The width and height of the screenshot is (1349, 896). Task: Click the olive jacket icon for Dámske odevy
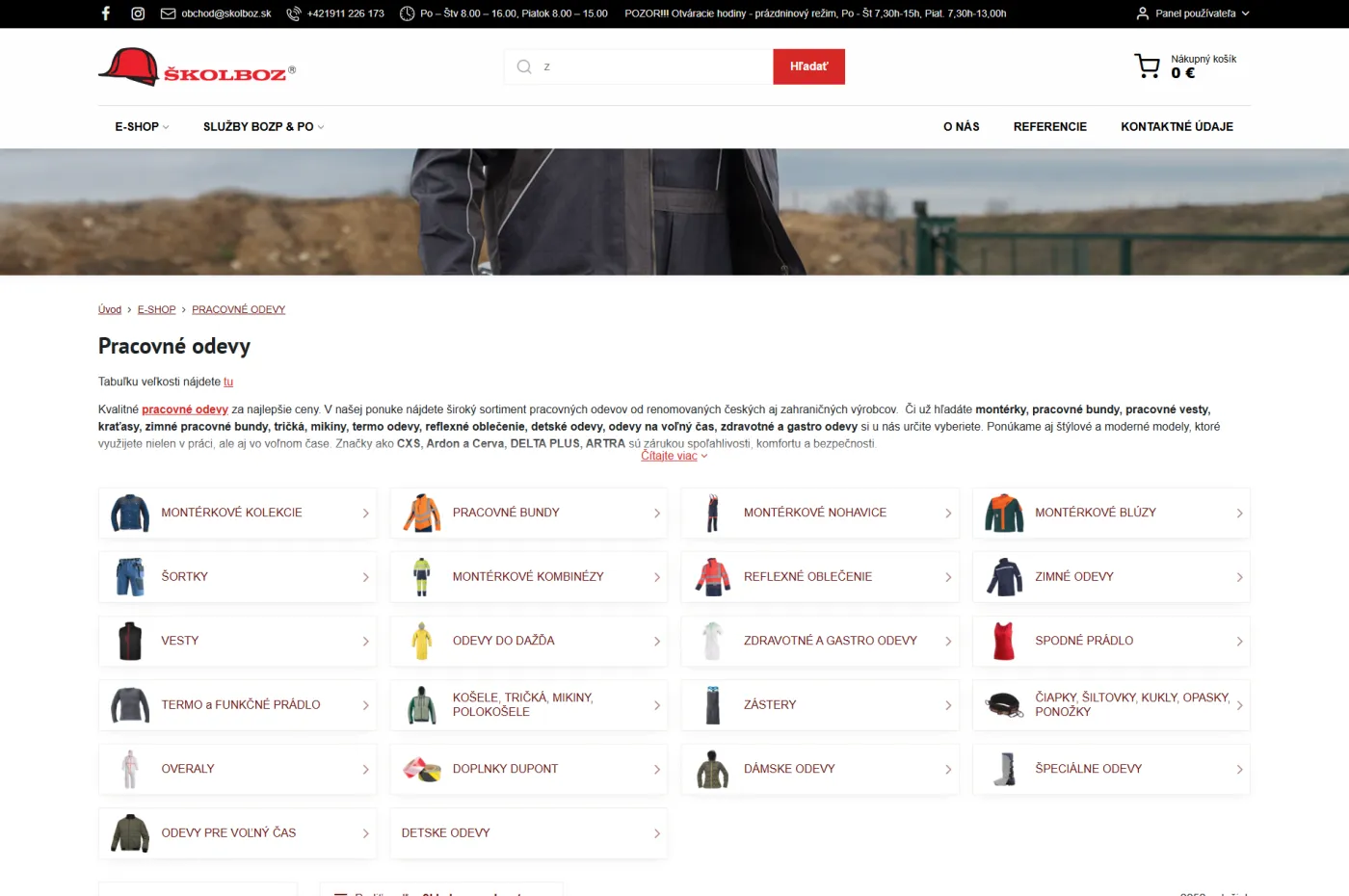coord(712,769)
